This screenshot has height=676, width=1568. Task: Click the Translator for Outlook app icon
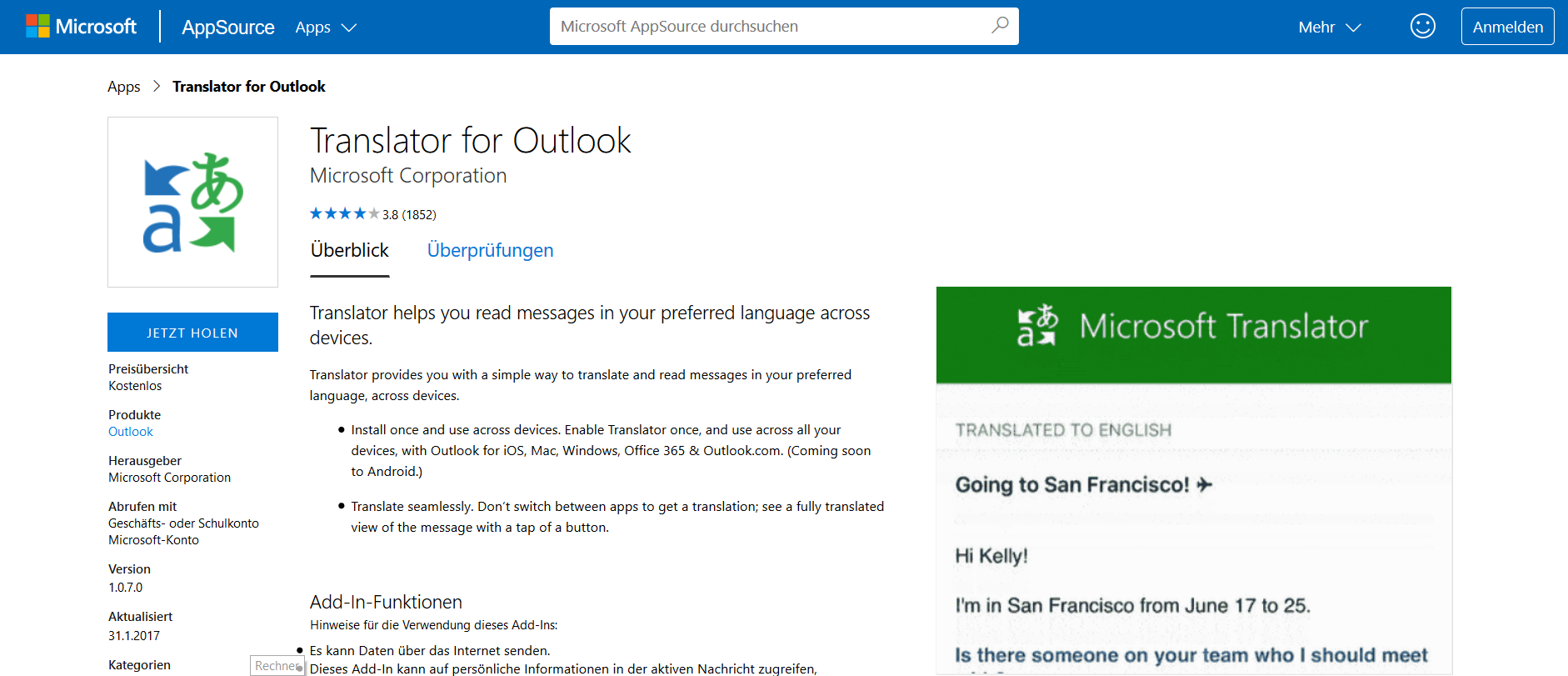tap(192, 203)
